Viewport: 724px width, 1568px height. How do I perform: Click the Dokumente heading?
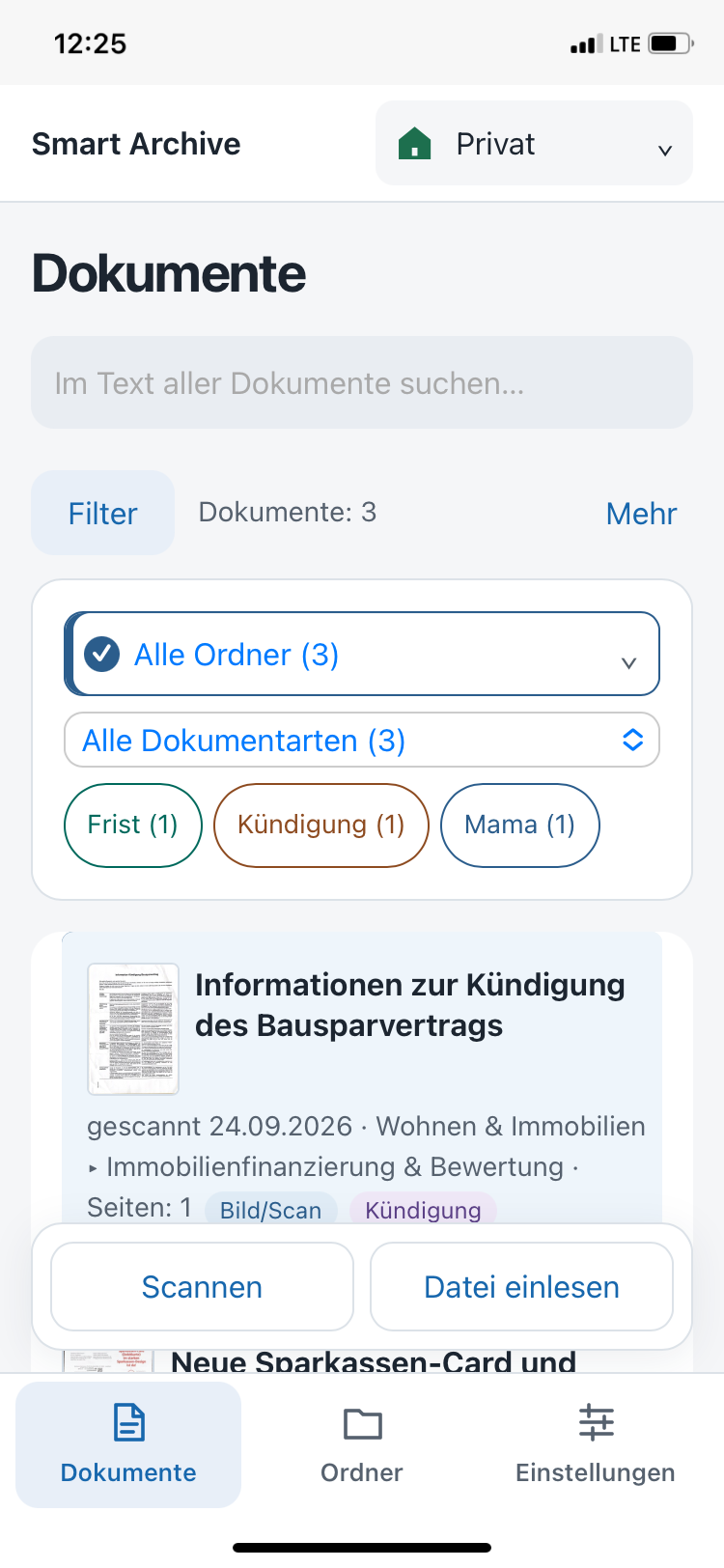(x=169, y=273)
